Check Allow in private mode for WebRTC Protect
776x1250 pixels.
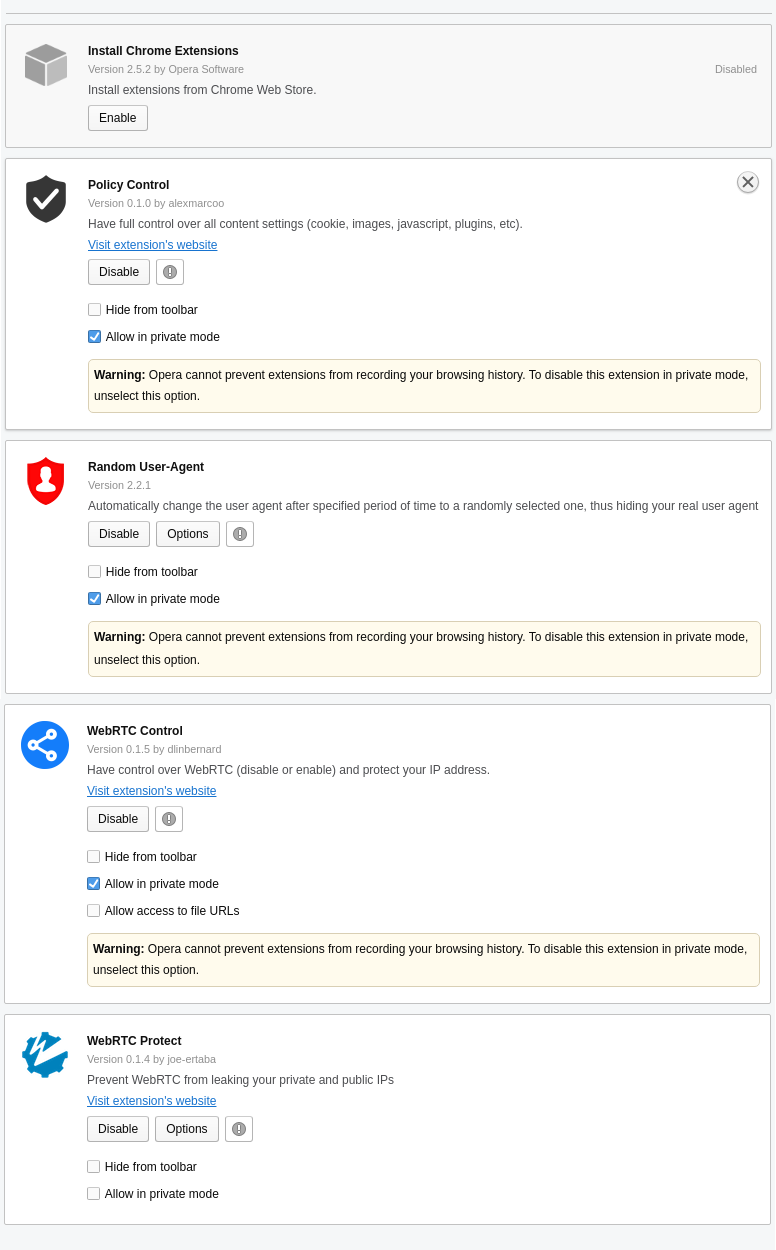click(93, 1193)
